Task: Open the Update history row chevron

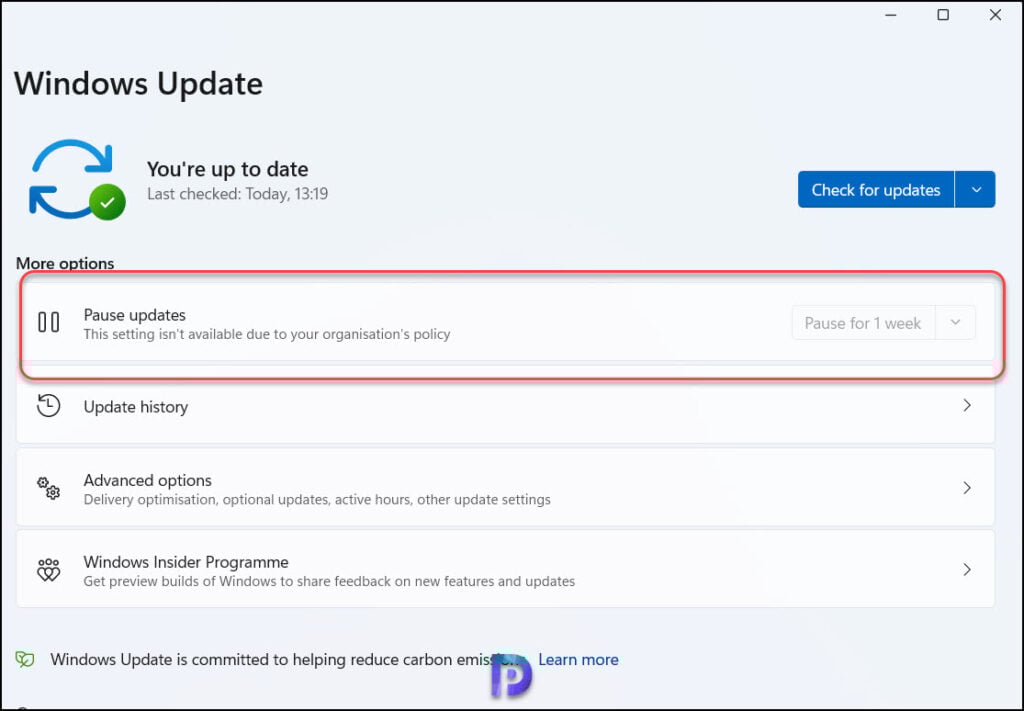Action: [967, 405]
